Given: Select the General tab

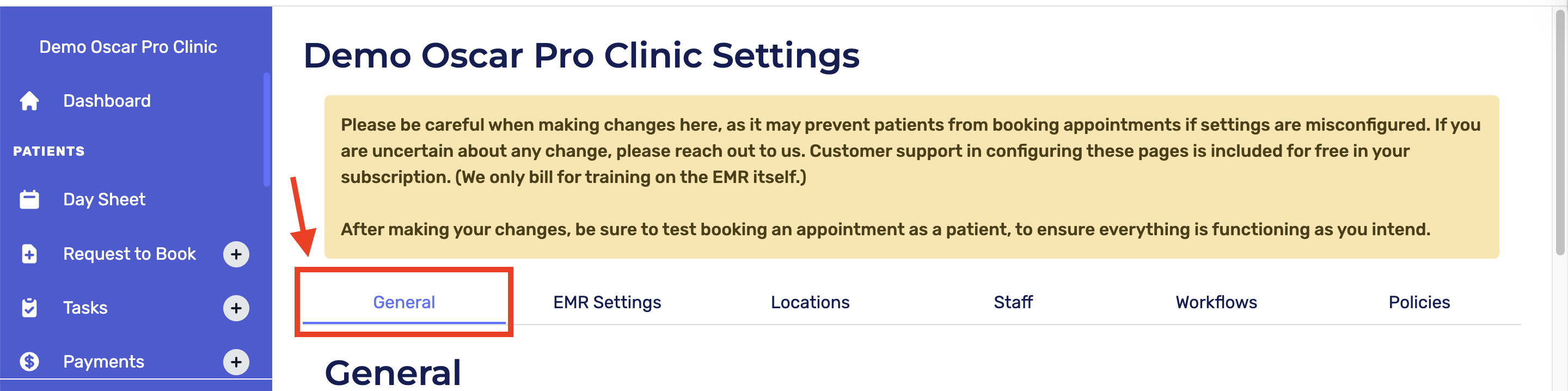Looking at the screenshot, I should 403,303.
